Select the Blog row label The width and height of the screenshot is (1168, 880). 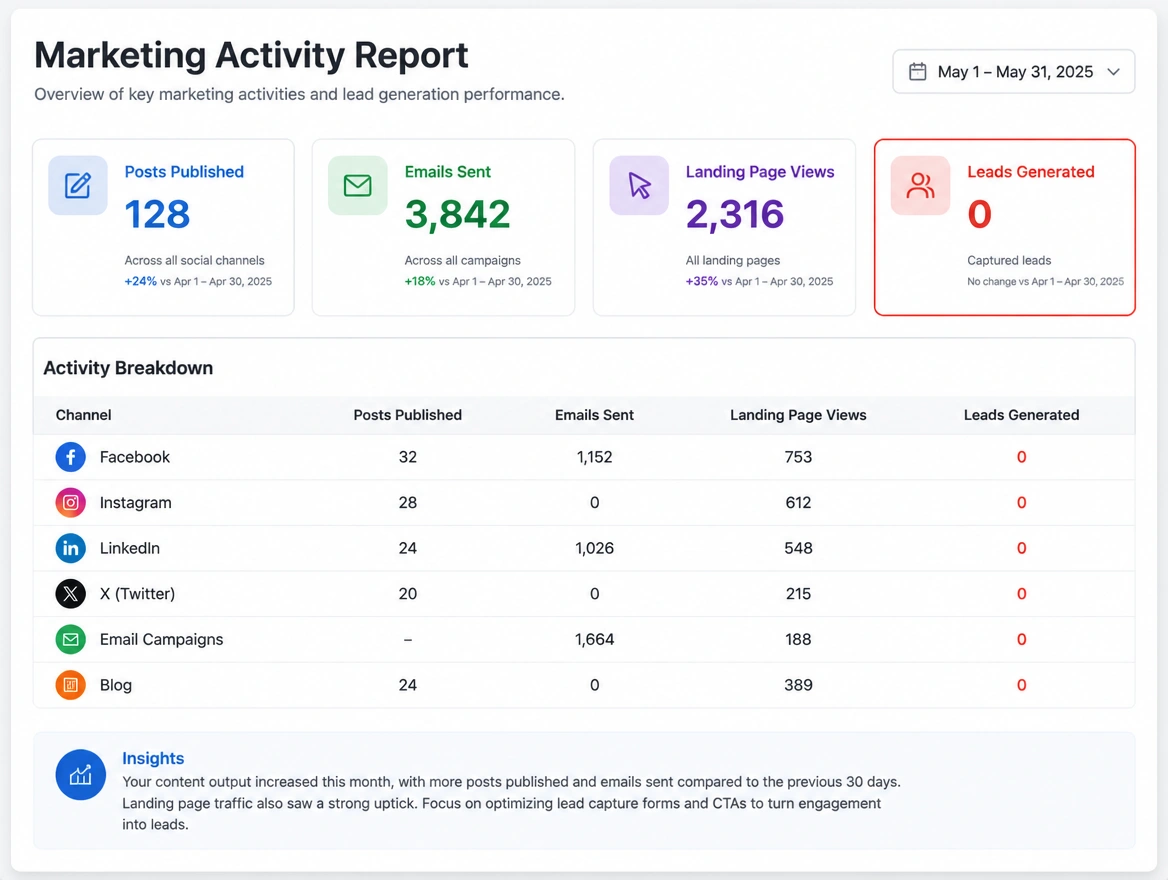tap(116, 685)
